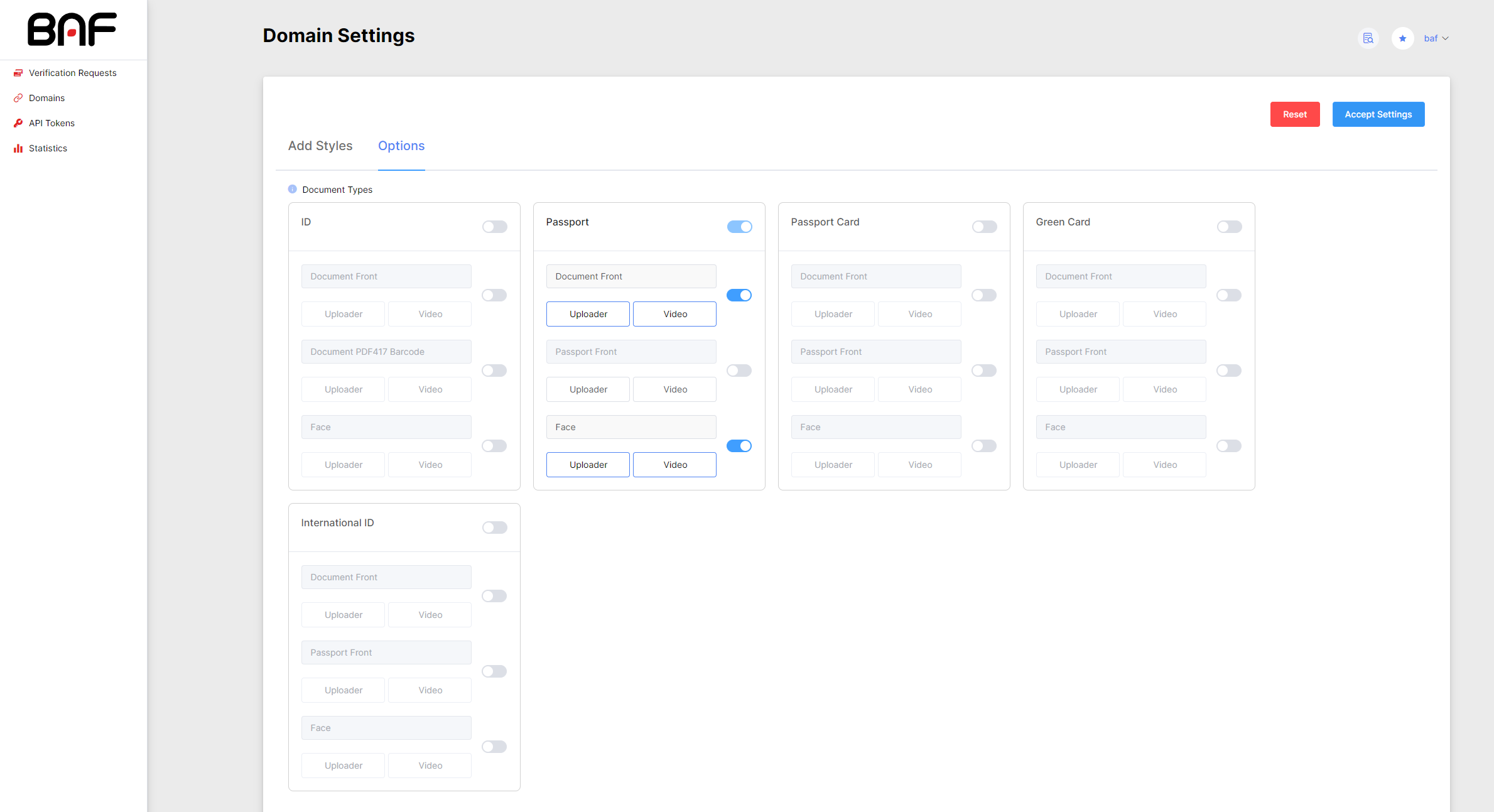Screen dimensions: 1494x812
Task: Click the Verification Requests sidebar icon
Action: 18,73
